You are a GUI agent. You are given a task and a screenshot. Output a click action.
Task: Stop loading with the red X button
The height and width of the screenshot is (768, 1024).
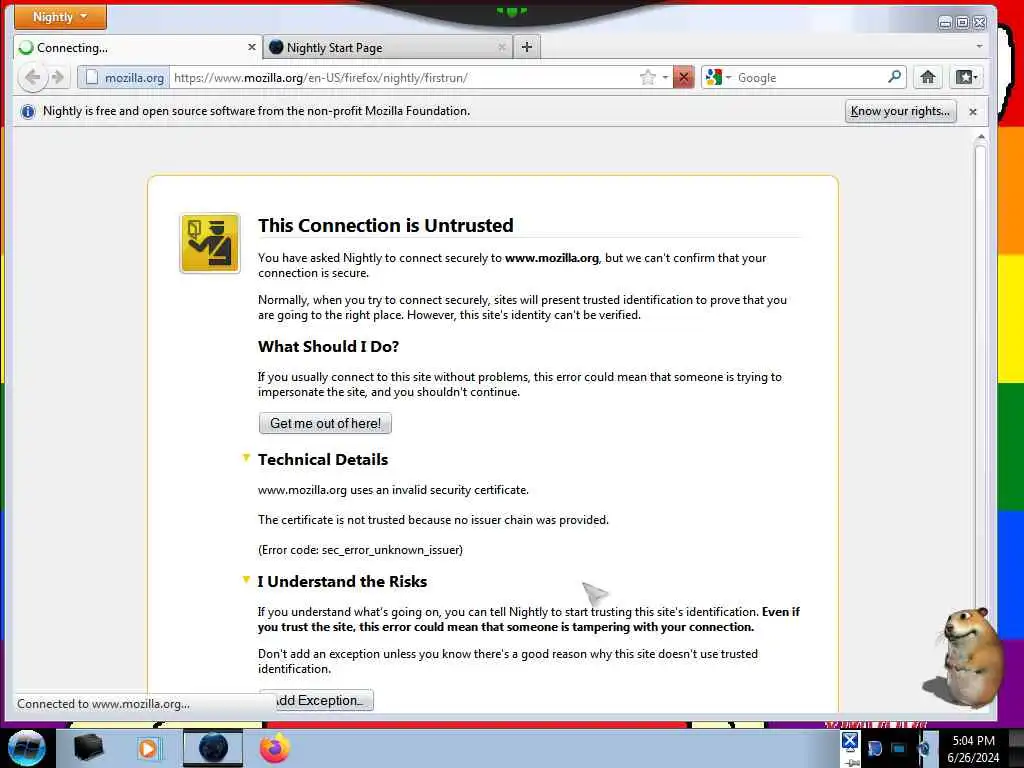click(x=684, y=78)
